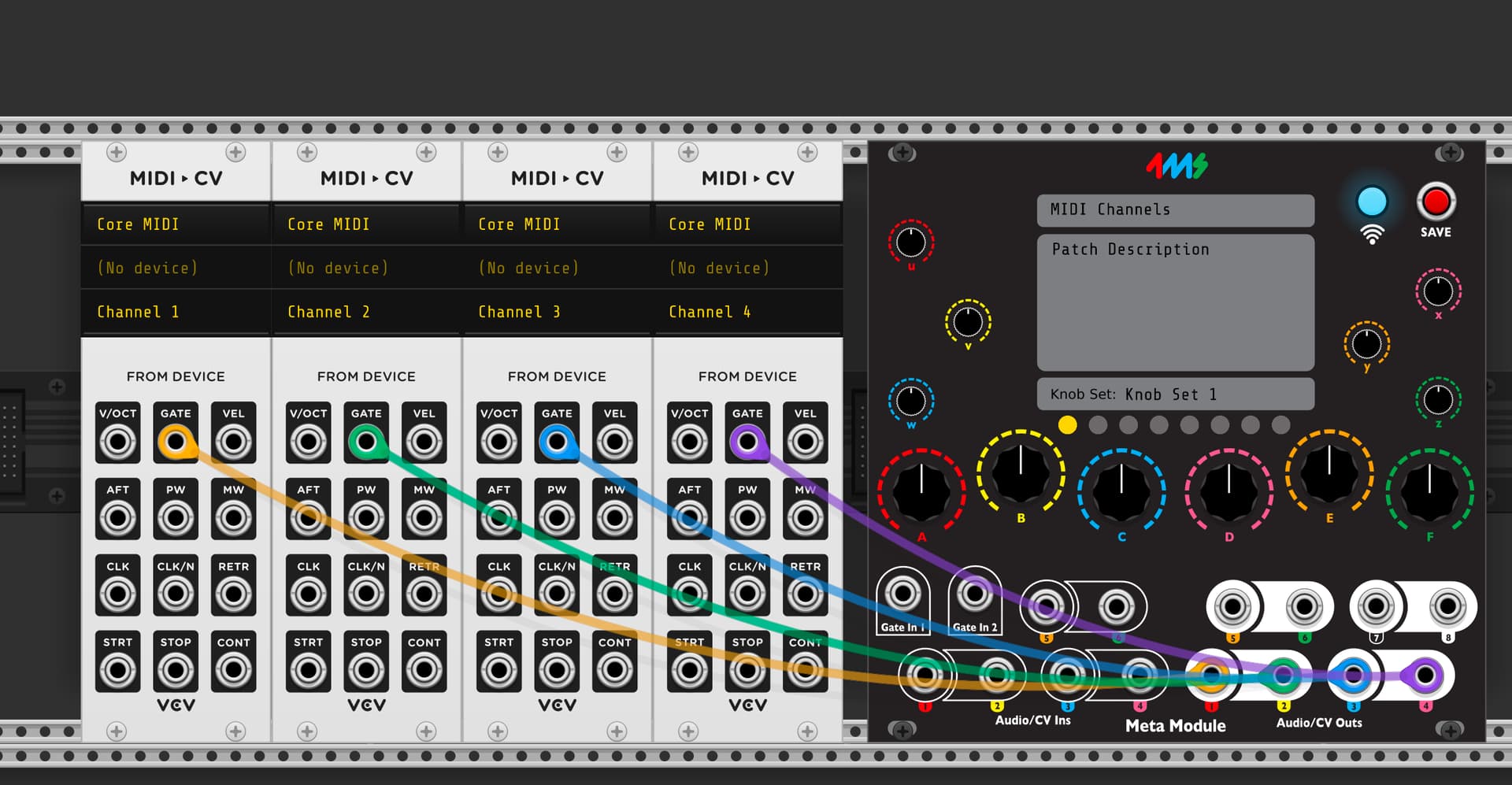This screenshot has width=1512, height=785.
Task: Click the green GATE jack on Channel 2 module
Action: click(365, 442)
